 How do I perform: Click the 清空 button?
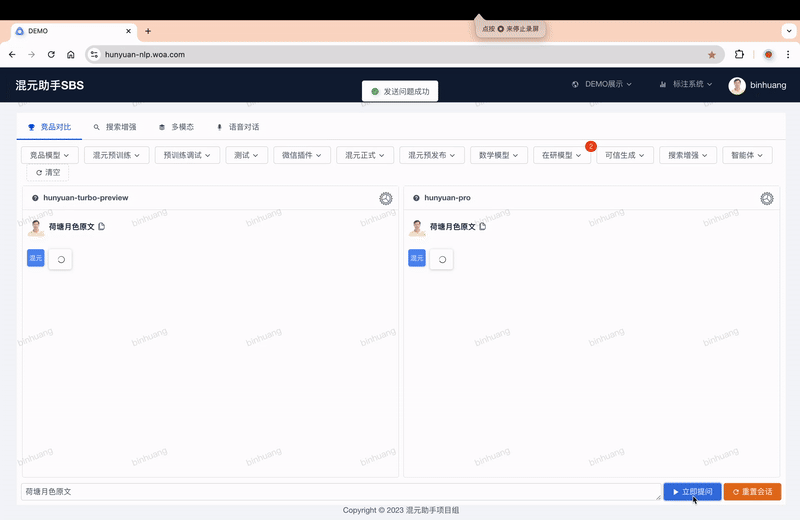coord(47,173)
